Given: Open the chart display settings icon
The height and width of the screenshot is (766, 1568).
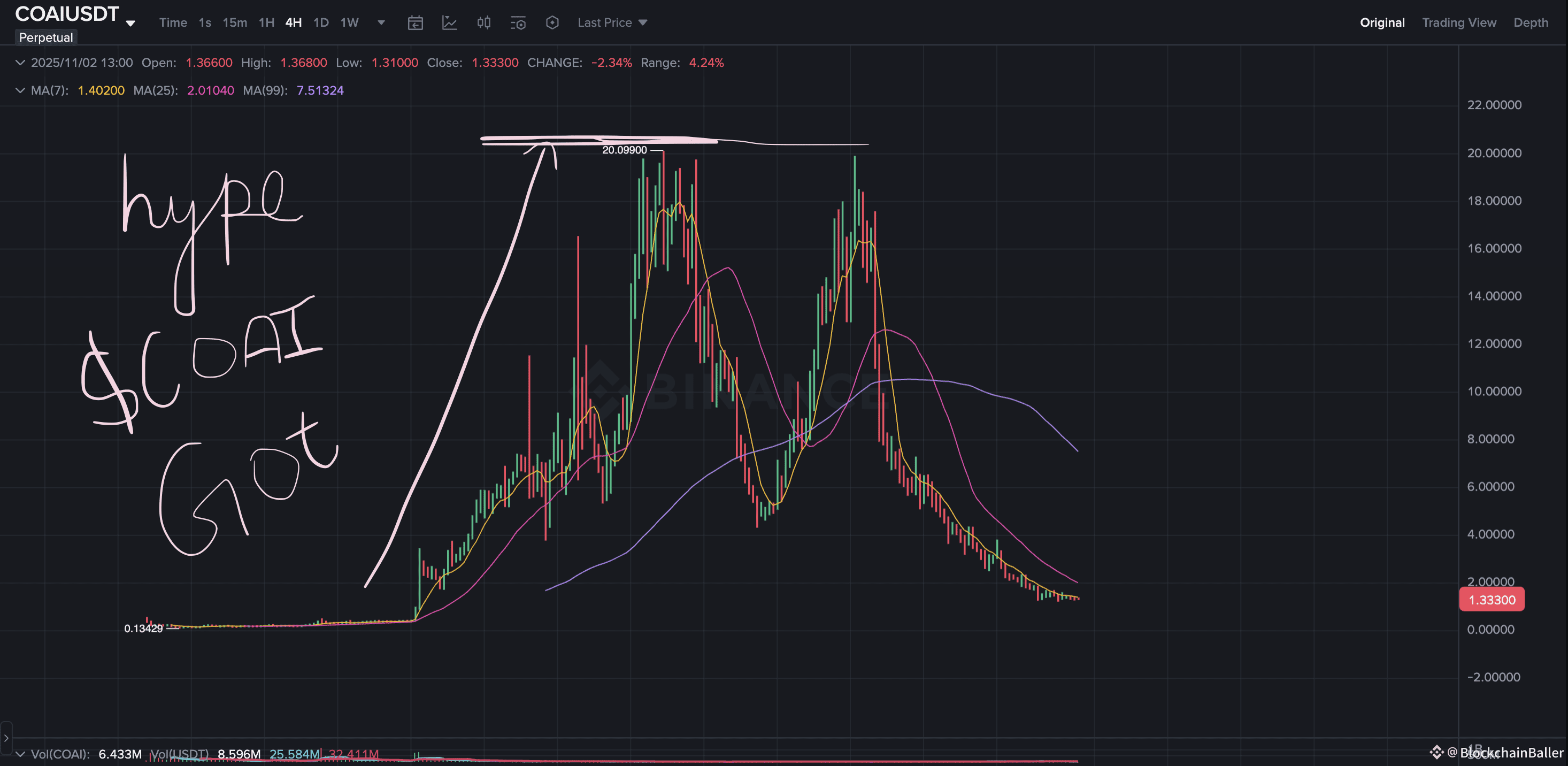Looking at the screenshot, I should click(518, 23).
